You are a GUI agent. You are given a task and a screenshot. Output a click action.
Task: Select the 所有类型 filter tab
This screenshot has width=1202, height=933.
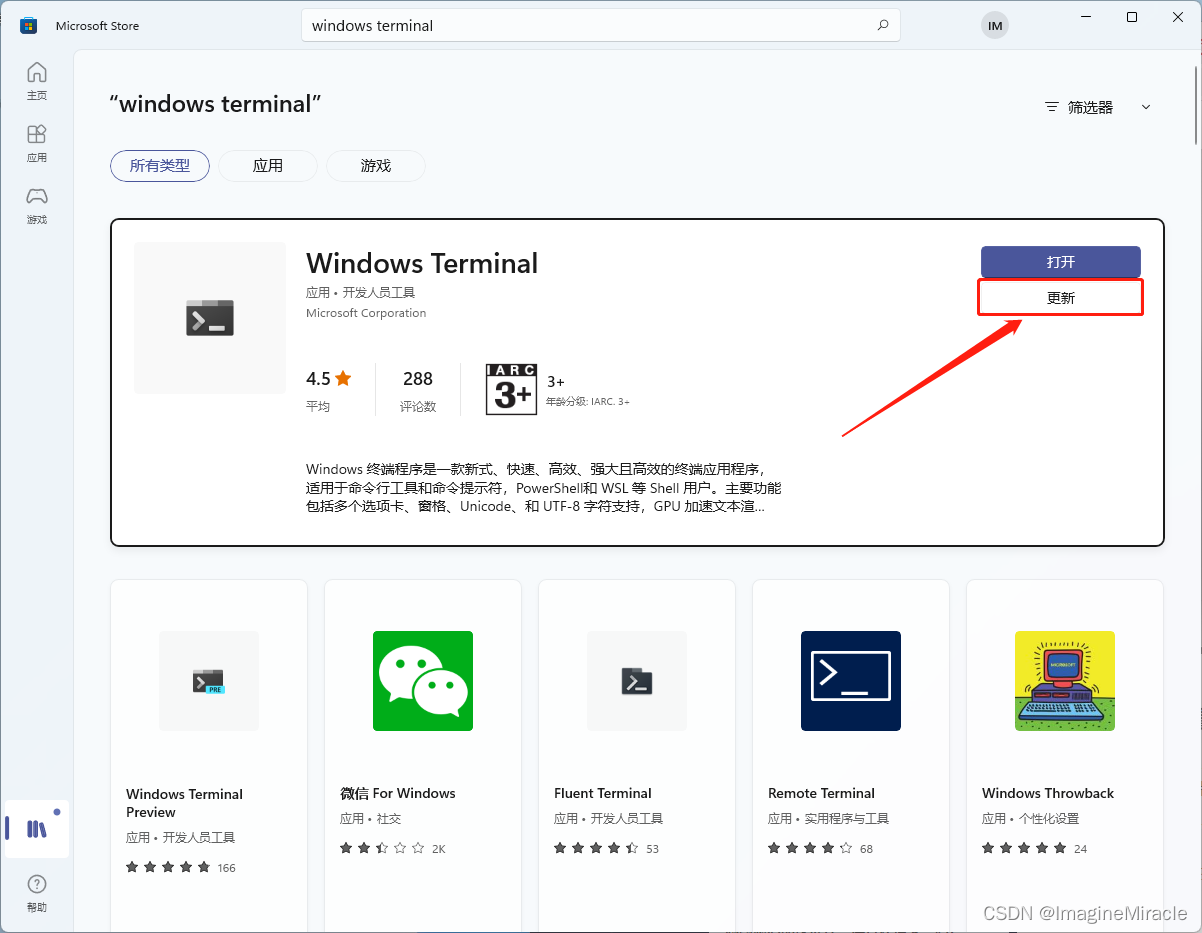160,166
